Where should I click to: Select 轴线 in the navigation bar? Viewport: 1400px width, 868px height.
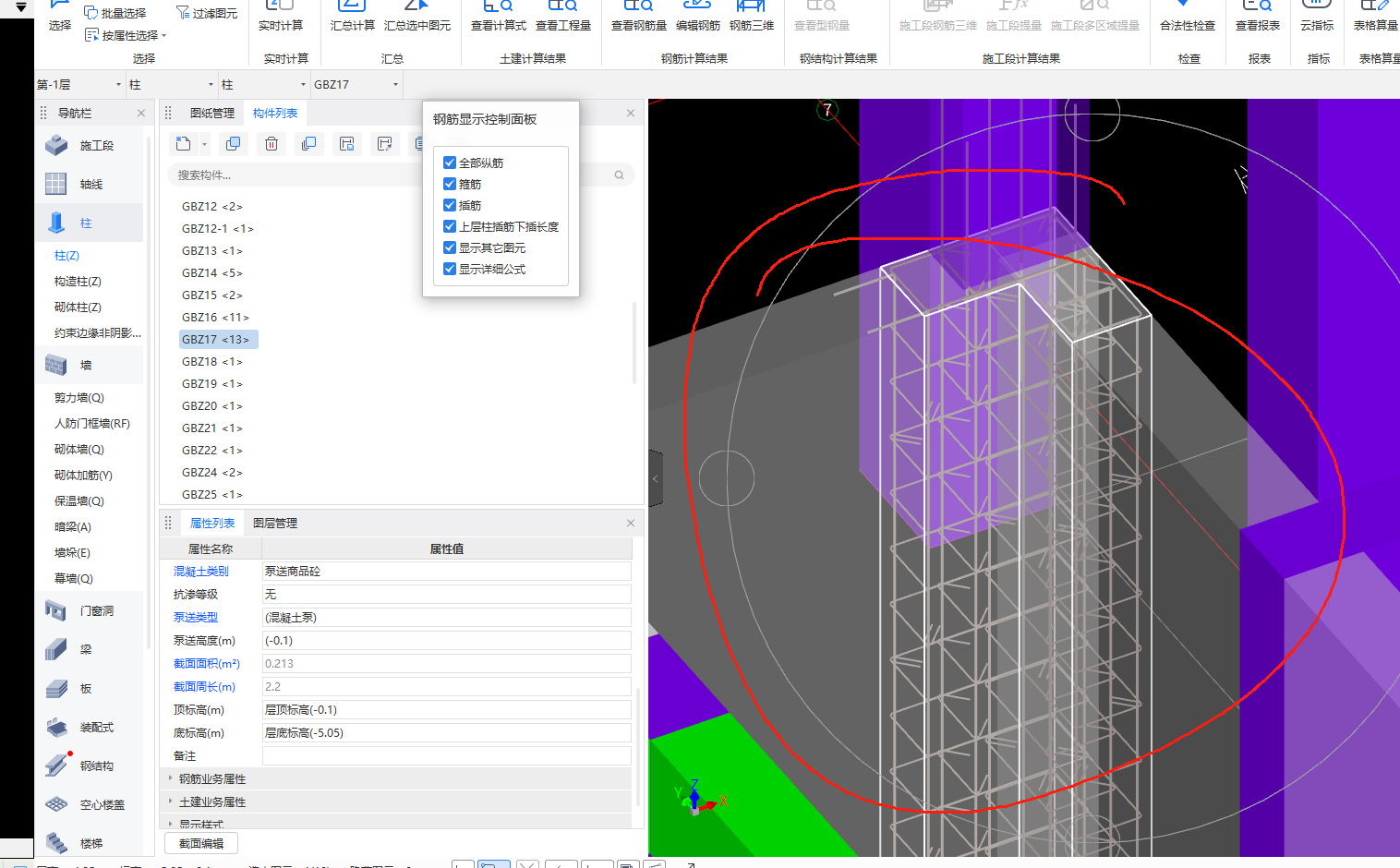pos(89,184)
